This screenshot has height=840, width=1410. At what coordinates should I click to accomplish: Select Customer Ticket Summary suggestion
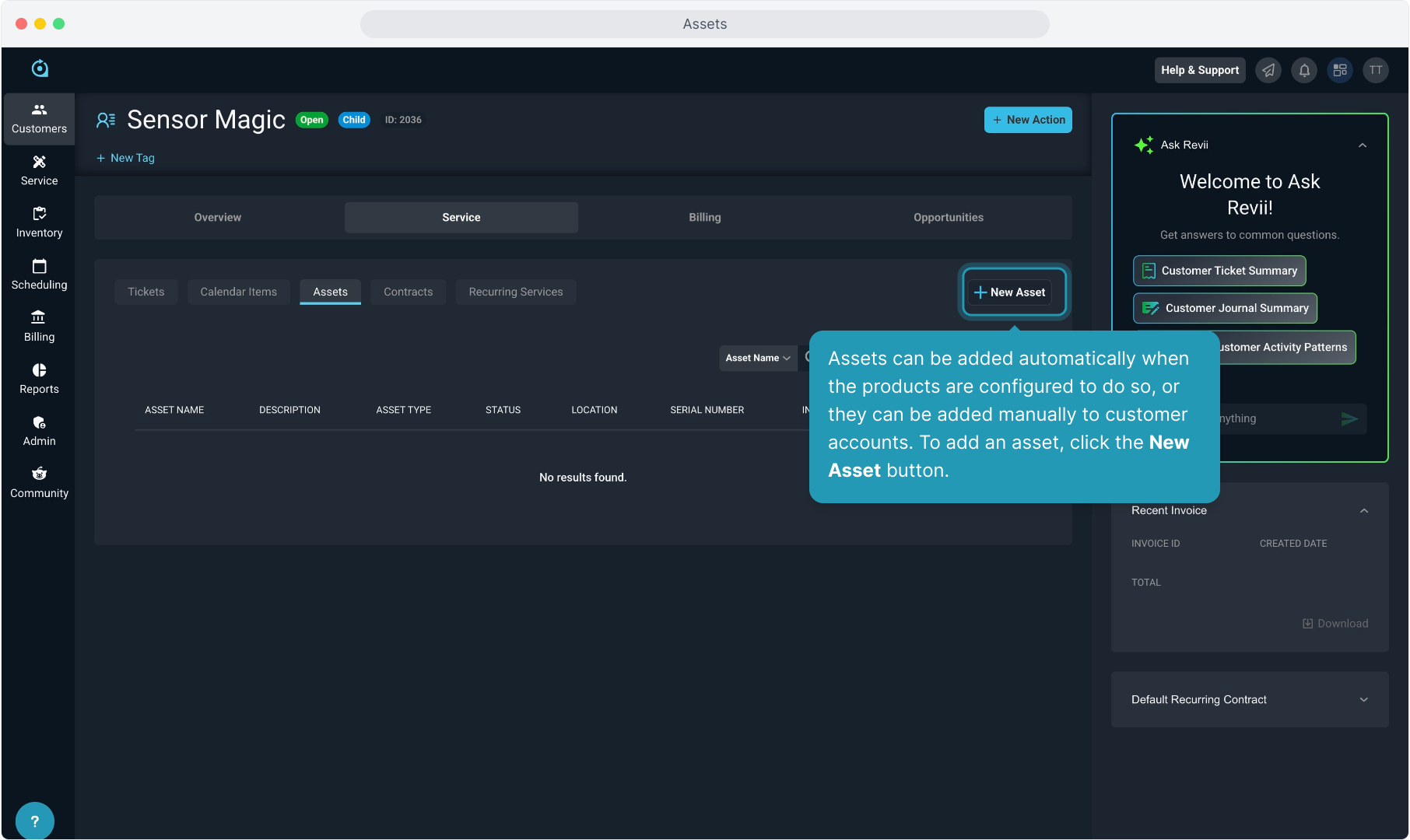tap(1219, 271)
